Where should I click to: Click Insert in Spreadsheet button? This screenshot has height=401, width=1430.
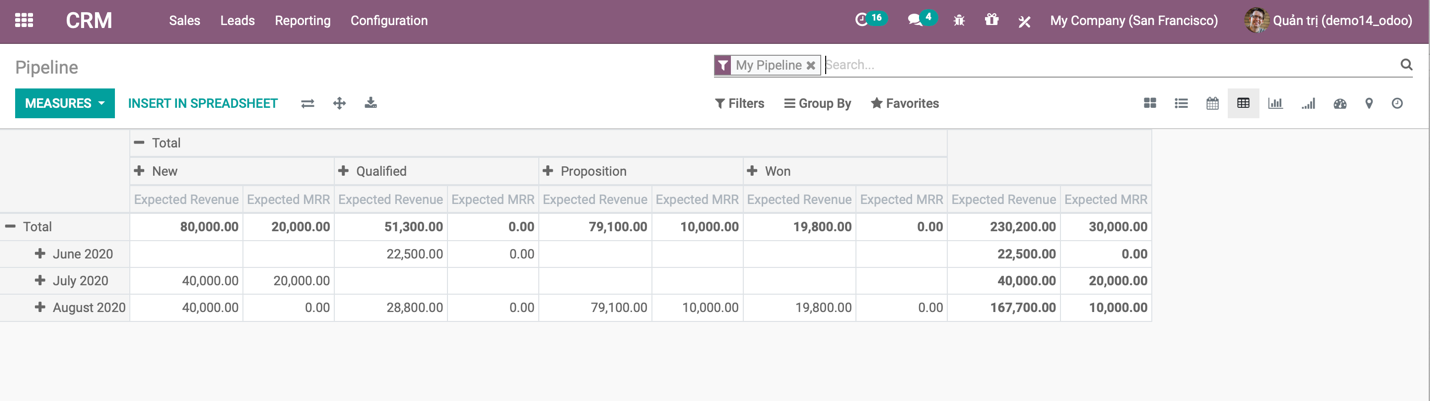[203, 104]
